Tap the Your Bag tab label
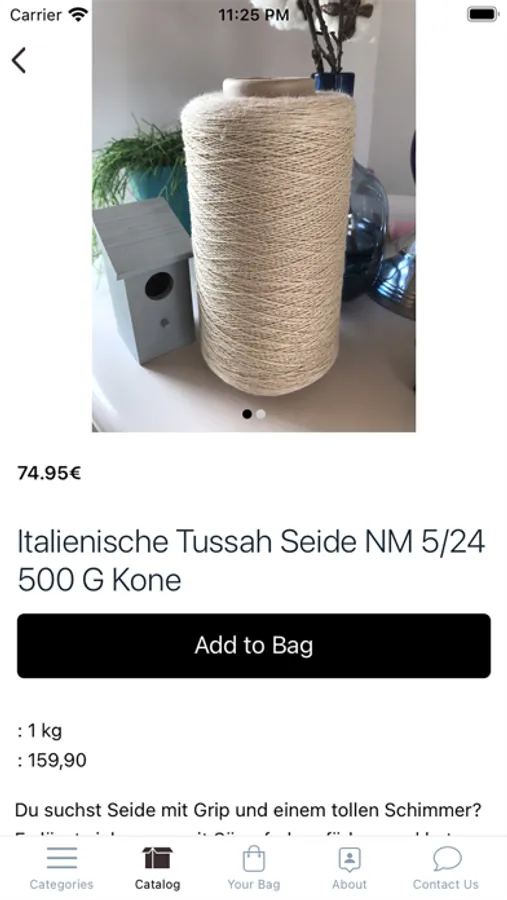507x900 pixels. (x=254, y=885)
